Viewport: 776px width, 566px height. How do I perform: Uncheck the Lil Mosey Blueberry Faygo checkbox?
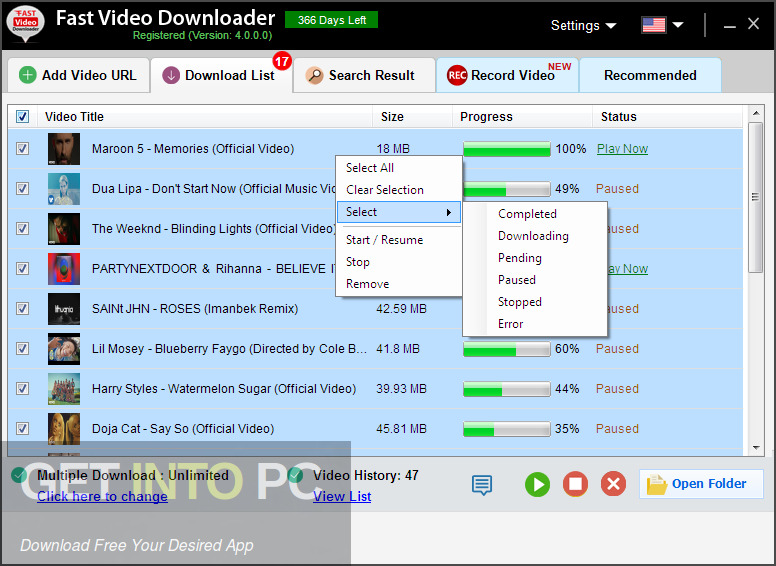tap(22, 349)
